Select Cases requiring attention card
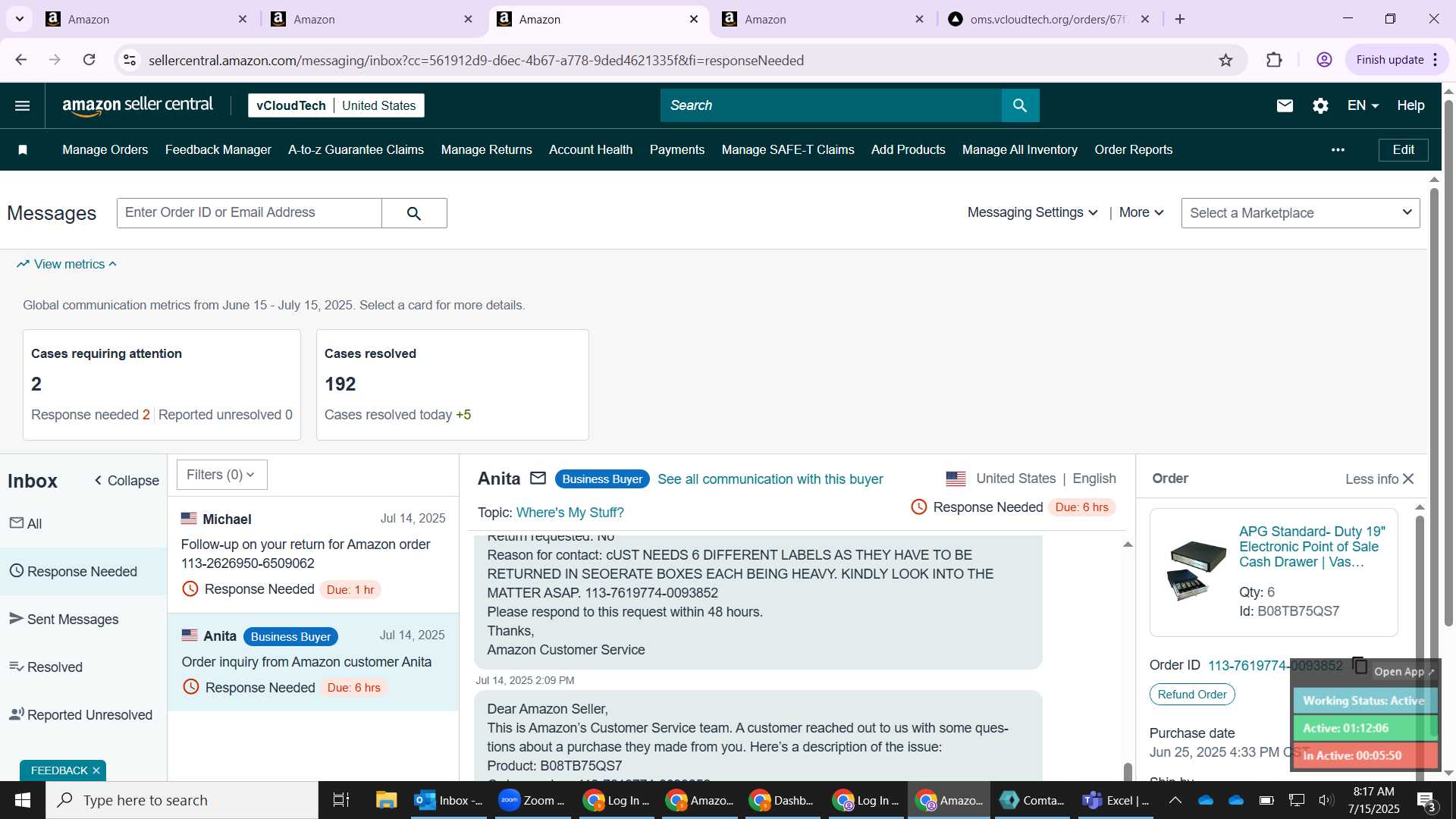This screenshot has height=819, width=1456. click(162, 384)
